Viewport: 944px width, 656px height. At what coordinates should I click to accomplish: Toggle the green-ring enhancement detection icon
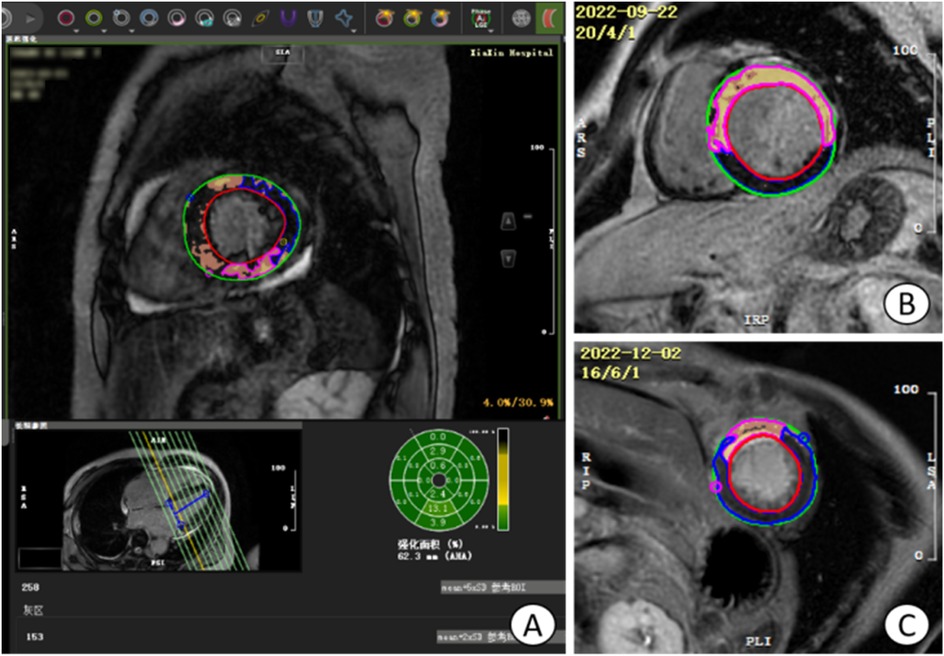(411, 17)
